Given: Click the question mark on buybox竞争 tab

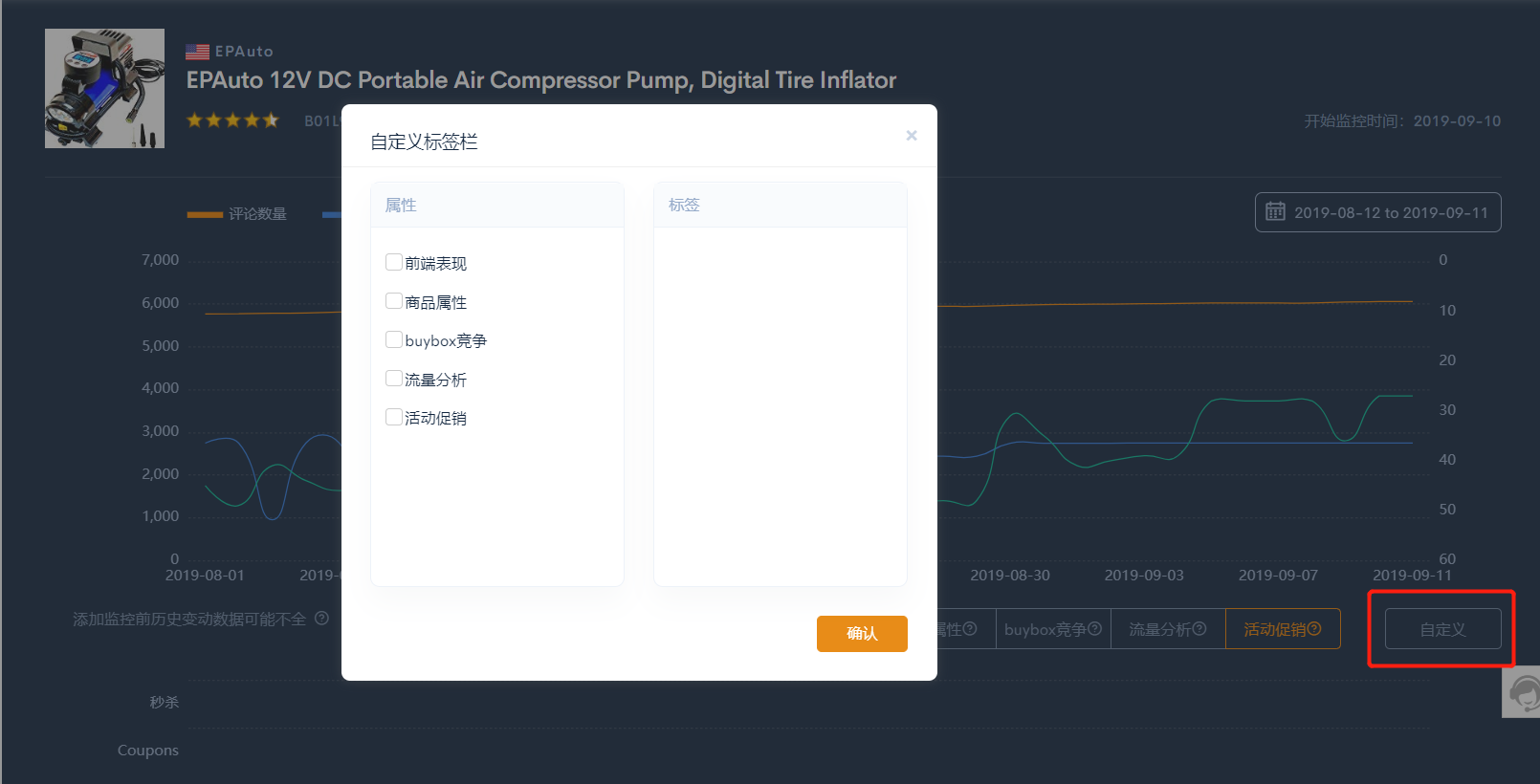Looking at the screenshot, I should (1095, 628).
